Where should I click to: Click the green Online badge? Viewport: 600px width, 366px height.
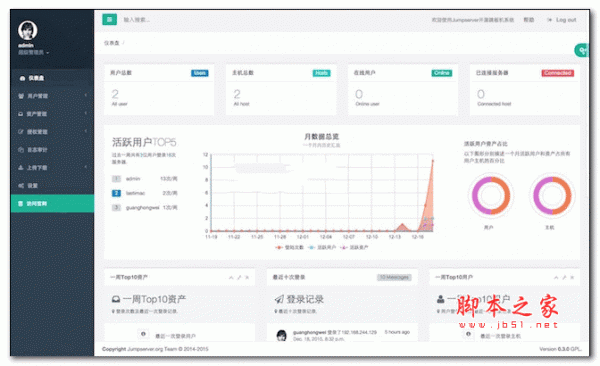[x=442, y=73]
